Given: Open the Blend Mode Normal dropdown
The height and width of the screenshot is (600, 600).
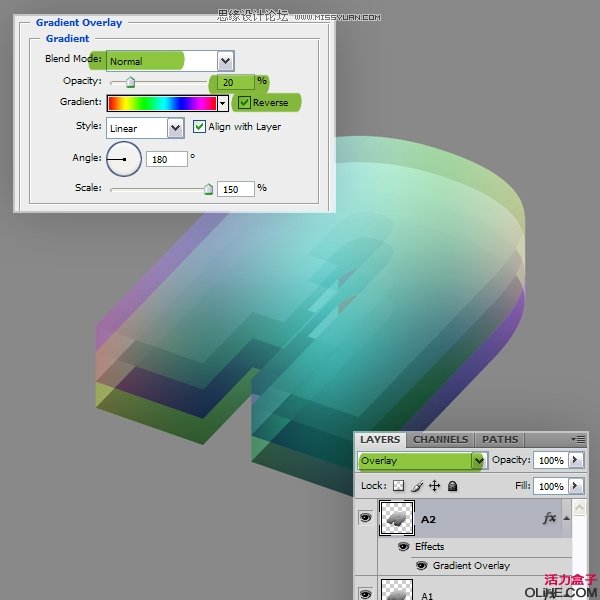Looking at the screenshot, I should [x=225, y=61].
